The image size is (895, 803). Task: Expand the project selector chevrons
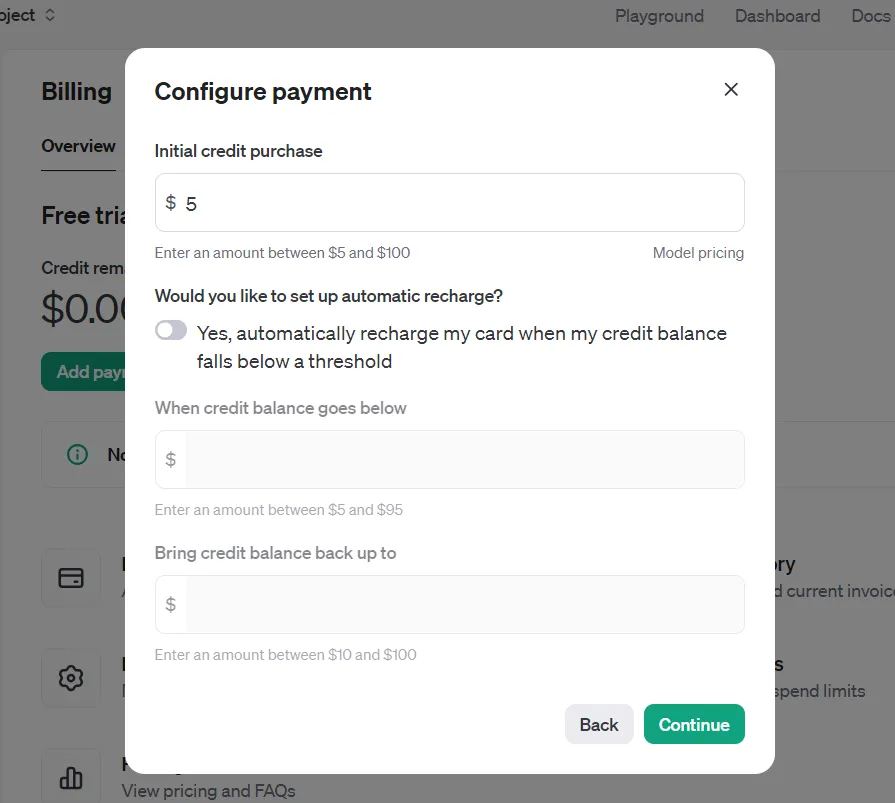(50, 15)
